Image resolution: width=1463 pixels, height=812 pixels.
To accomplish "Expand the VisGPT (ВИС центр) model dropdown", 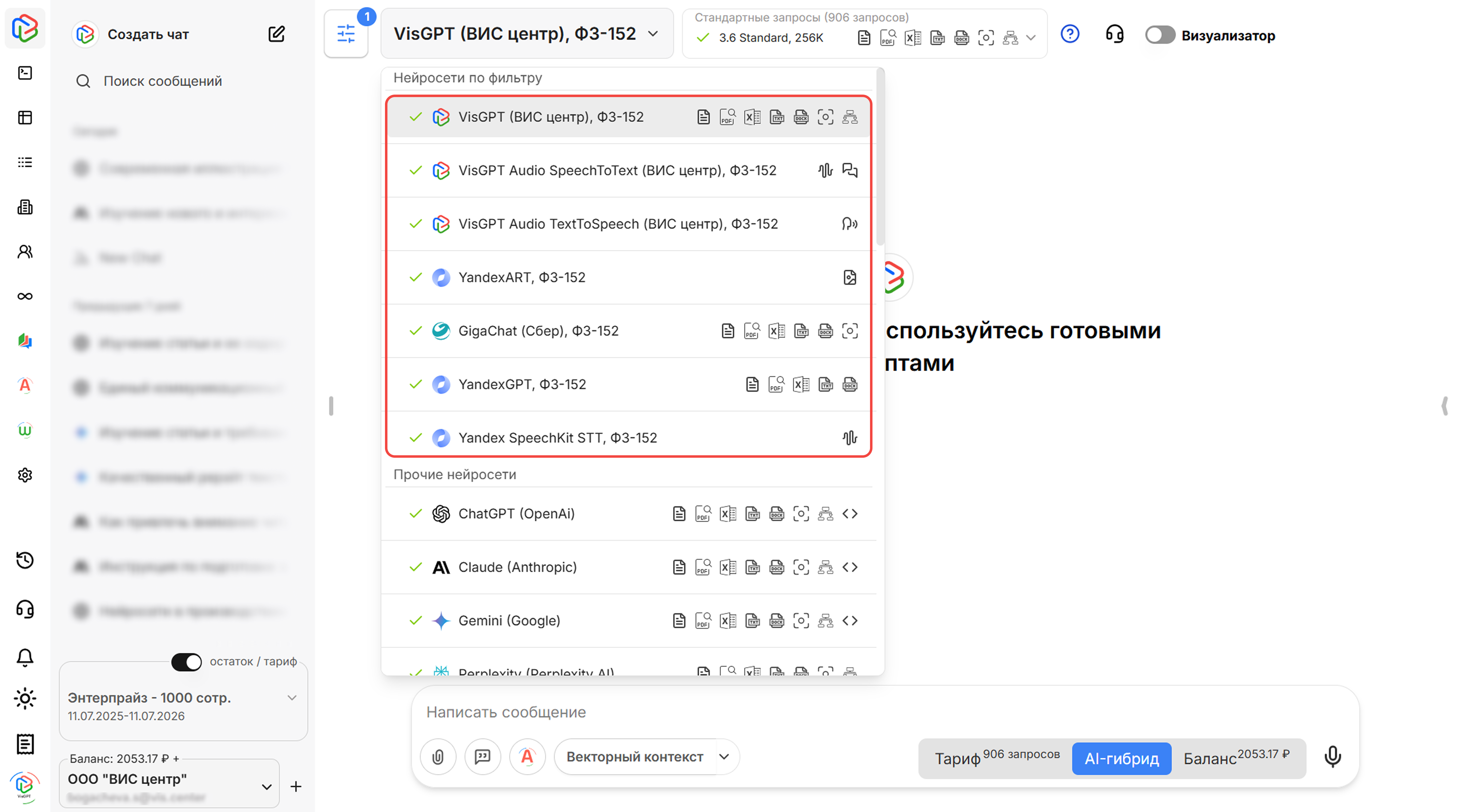I will point(527,34).
